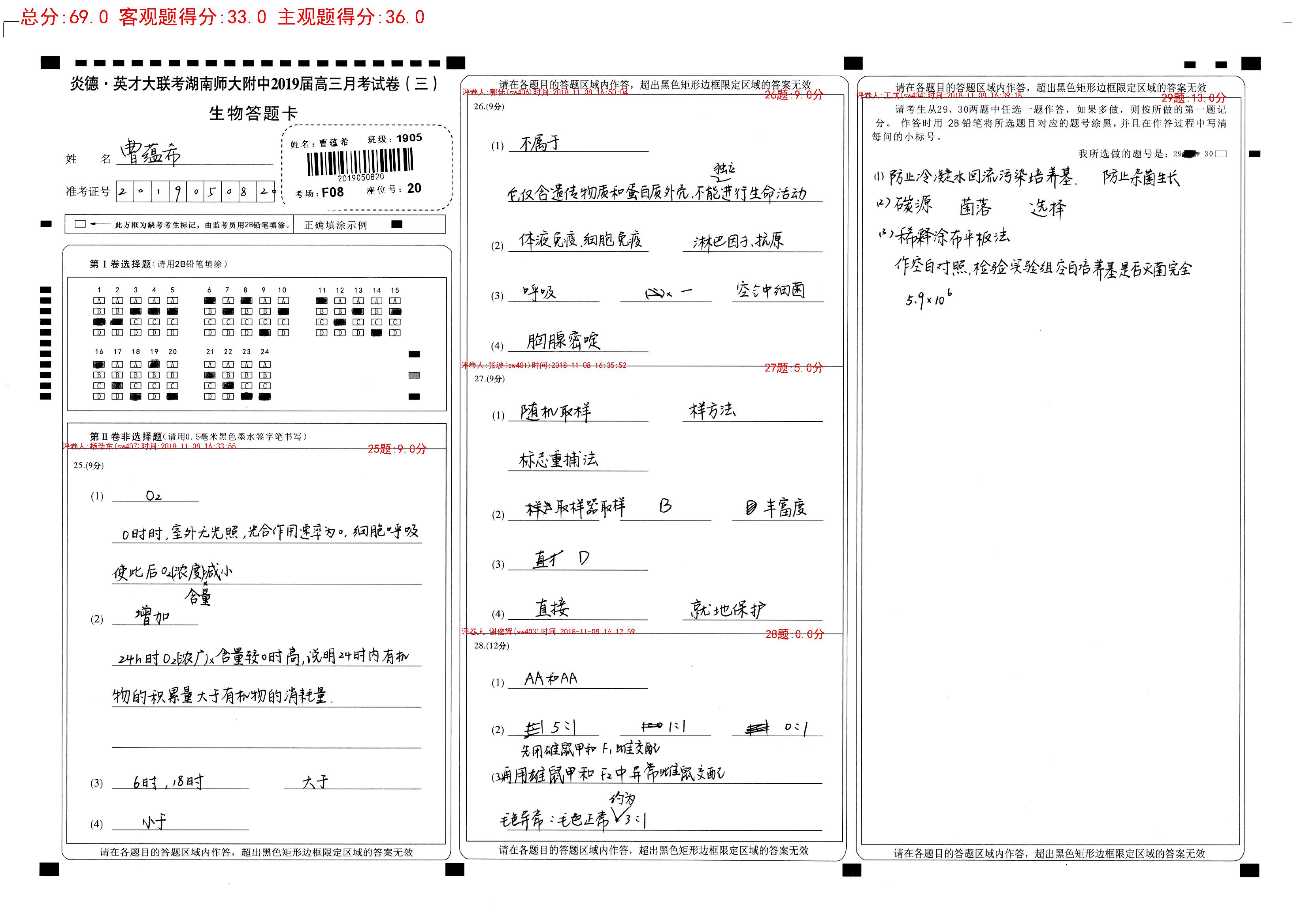Click the black correct-fill example mark

[x=397, y=224]
